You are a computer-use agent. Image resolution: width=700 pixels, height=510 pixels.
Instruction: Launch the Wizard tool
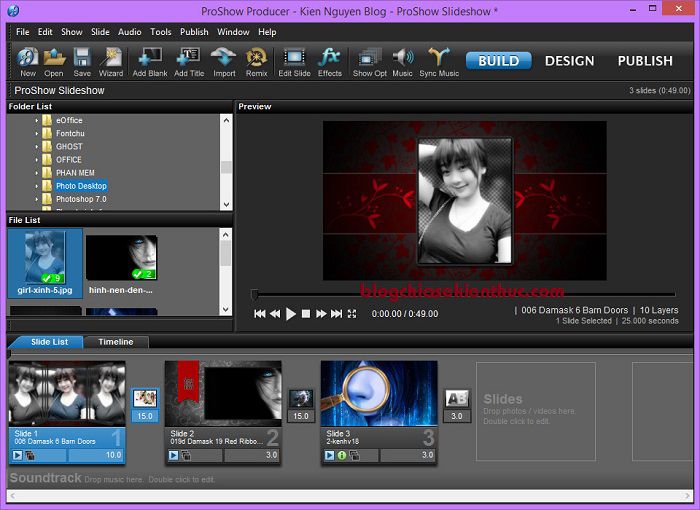[x=111, y=62]
